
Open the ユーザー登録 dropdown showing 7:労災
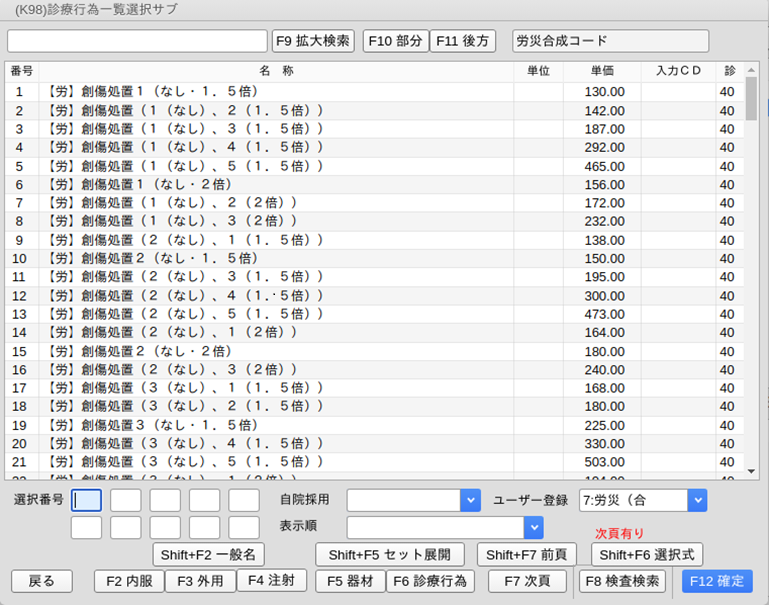pos(697,500)
